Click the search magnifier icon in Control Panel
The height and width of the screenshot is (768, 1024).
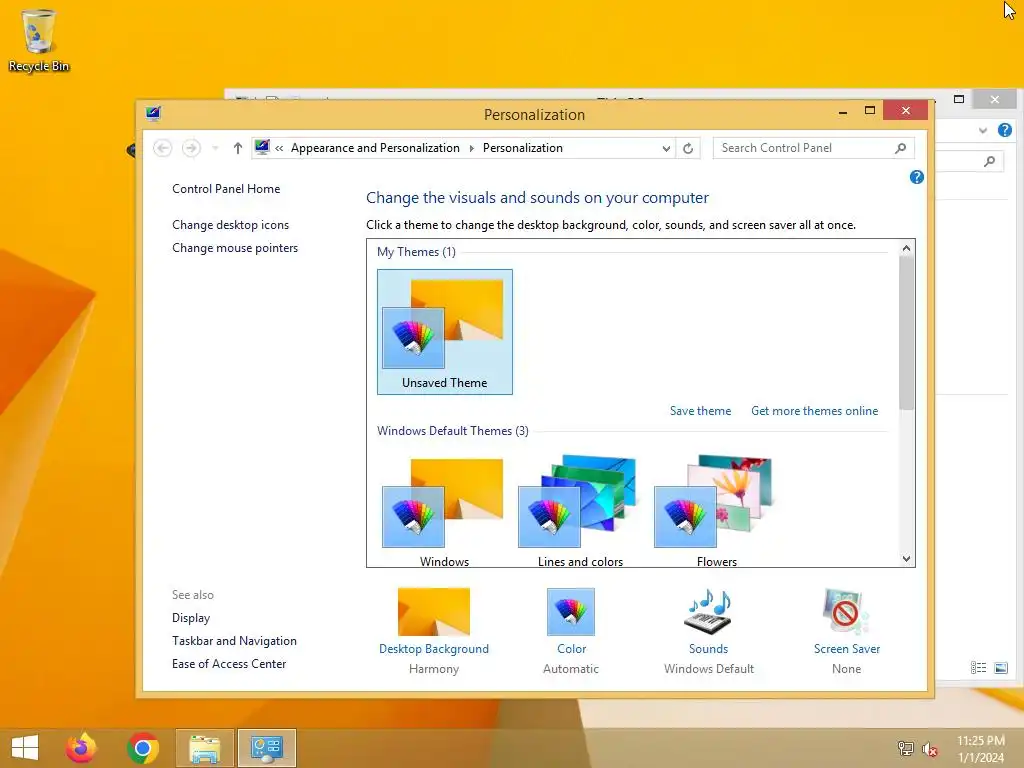901,148
